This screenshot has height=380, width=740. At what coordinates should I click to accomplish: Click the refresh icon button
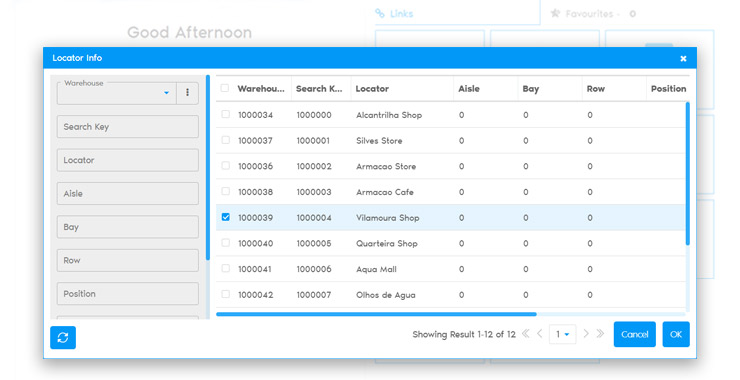click(63, 338)
